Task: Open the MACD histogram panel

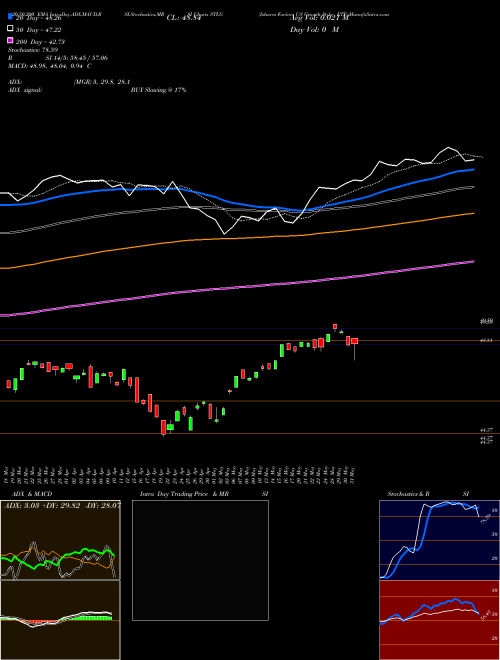Action: click(x=60, y=620)
